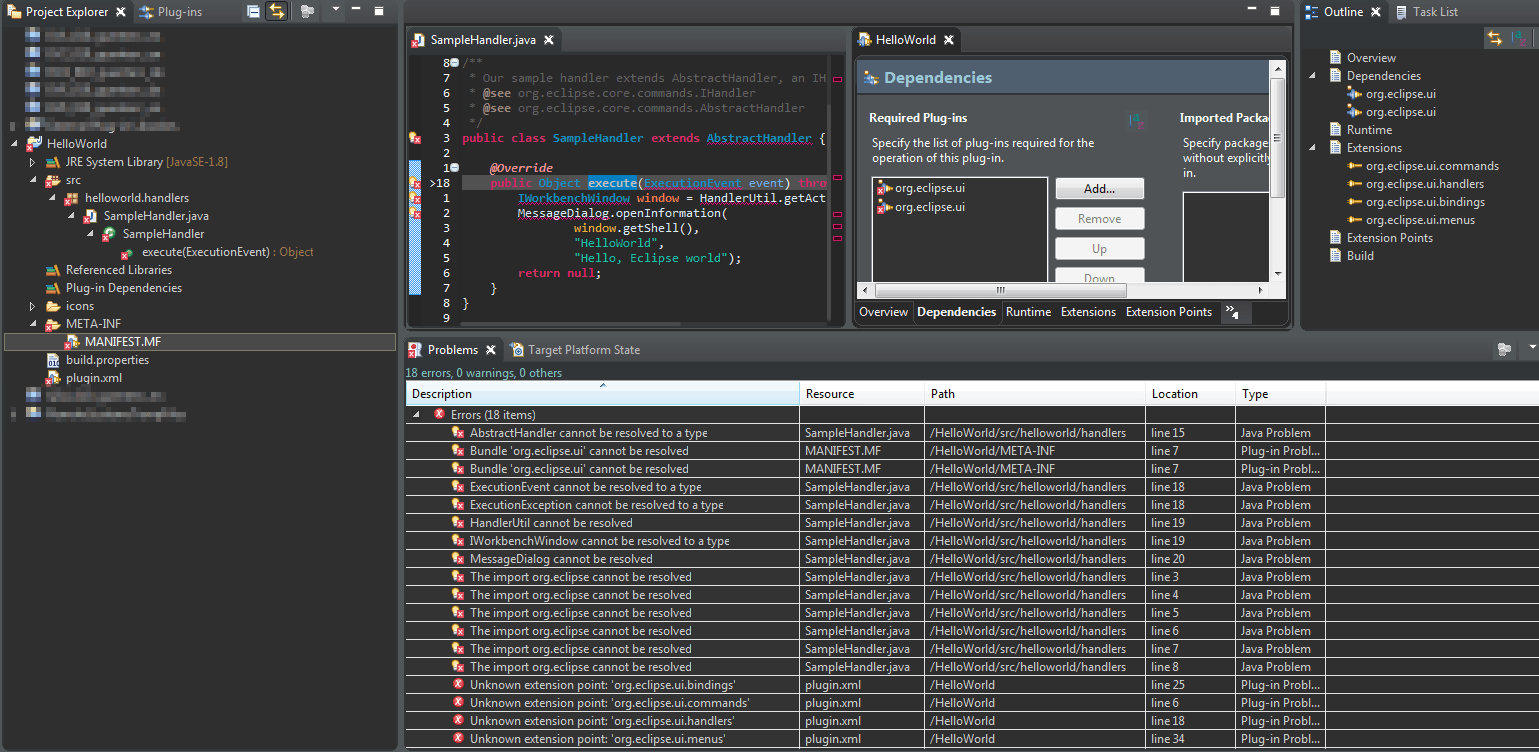Switch to the Plug-ins view tab
Screen dimensions: 1539x752
[x=171, y=12]
